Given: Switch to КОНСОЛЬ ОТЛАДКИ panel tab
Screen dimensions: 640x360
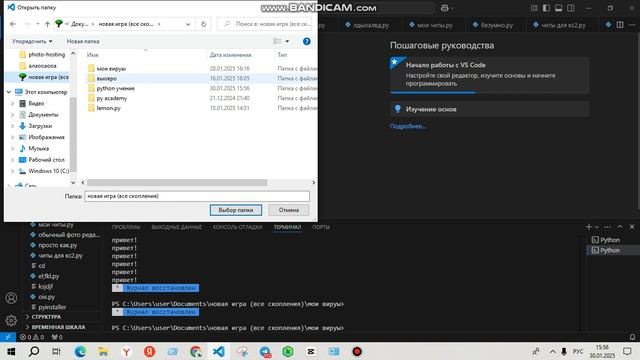Looking at the screenshot, I should click(238, 227).
